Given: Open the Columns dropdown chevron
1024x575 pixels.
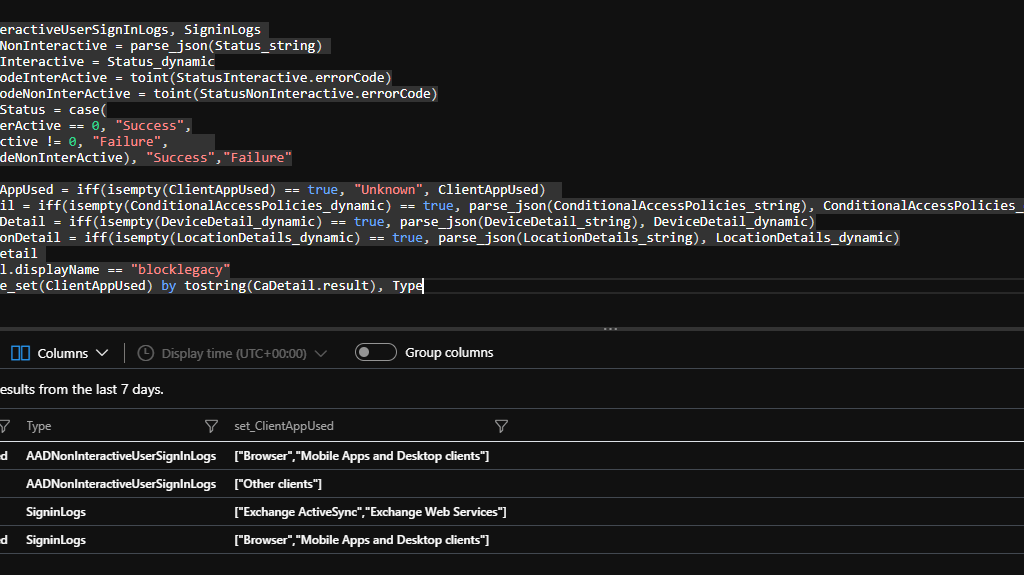Looking at the screenshot, I should point(102,353).
